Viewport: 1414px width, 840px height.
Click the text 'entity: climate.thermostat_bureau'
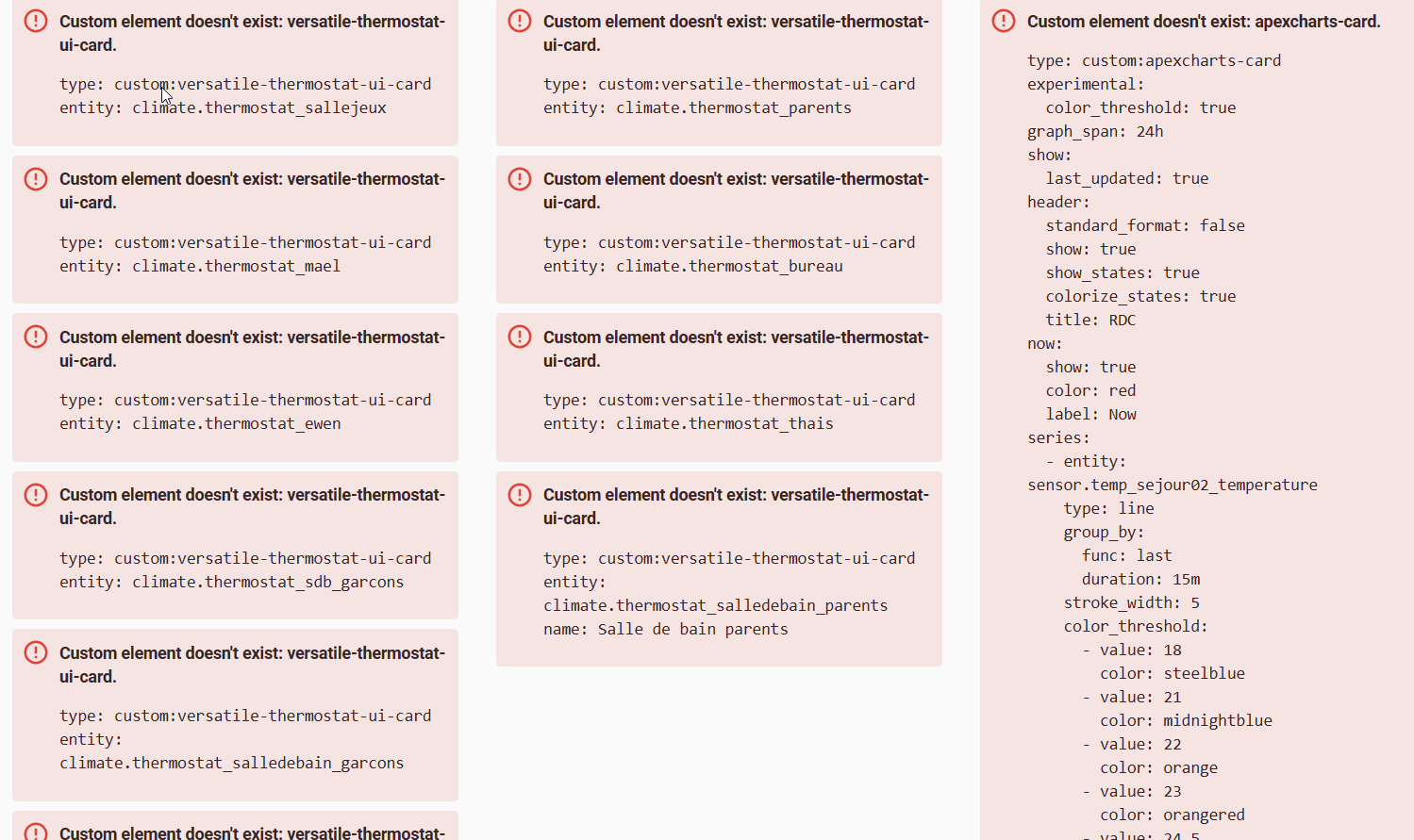(x=693, y=266)
